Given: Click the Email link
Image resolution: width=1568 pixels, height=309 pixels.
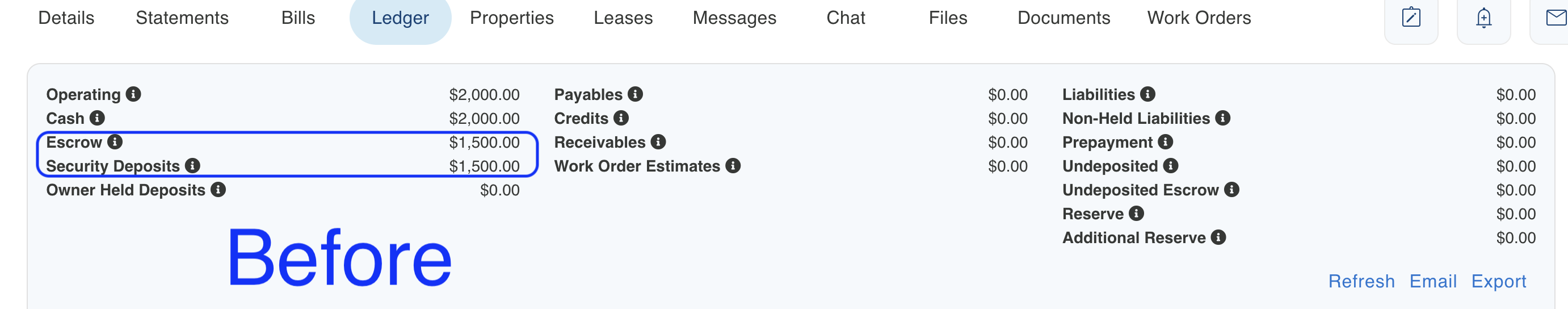Looking at the screenshot, I should pos(1434,281).
